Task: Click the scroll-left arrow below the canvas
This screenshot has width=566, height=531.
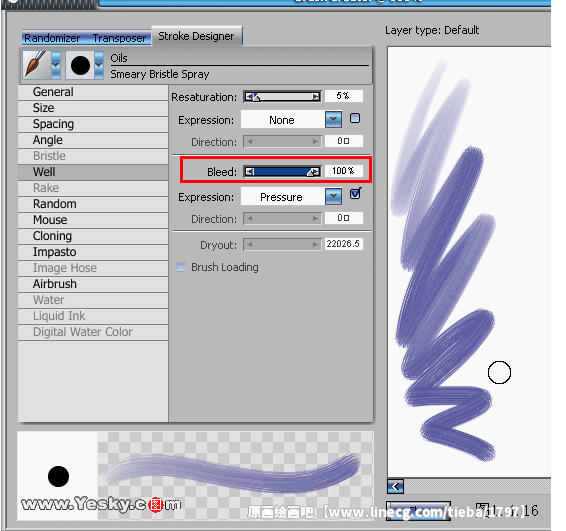Action: click(395, 487)
